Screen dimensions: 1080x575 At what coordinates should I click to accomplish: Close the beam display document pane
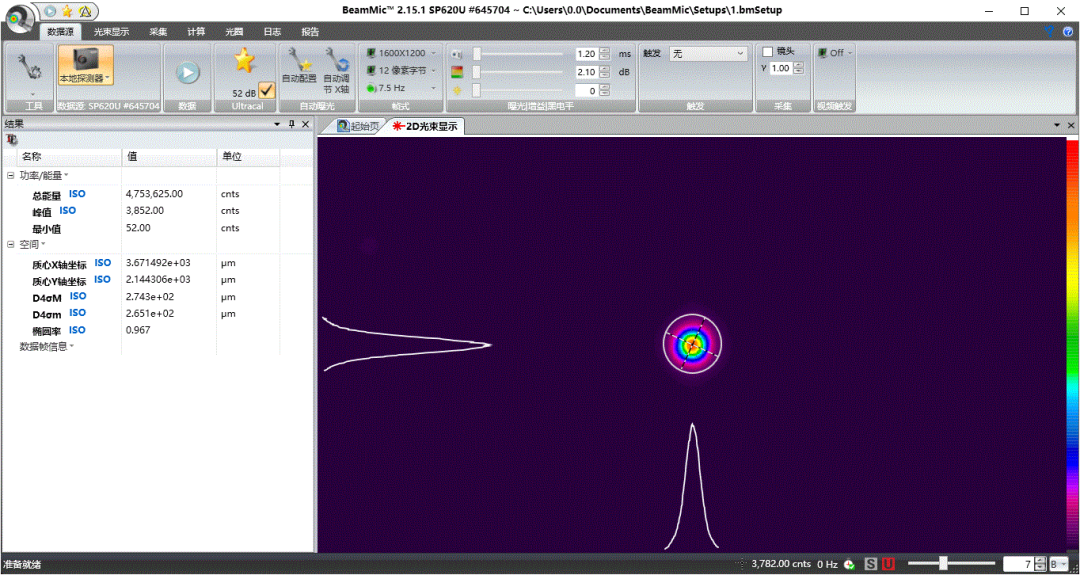(1071, 125)
